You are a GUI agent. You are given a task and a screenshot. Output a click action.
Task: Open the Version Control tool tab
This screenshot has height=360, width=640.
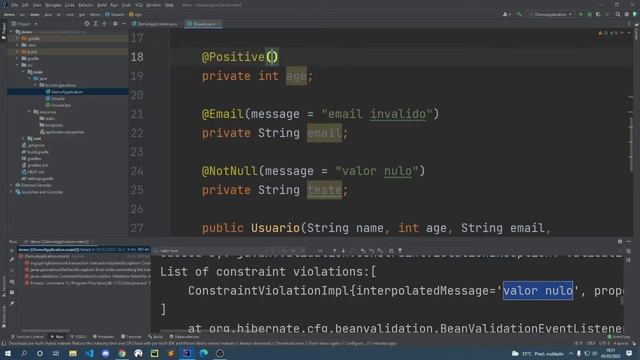27,337
